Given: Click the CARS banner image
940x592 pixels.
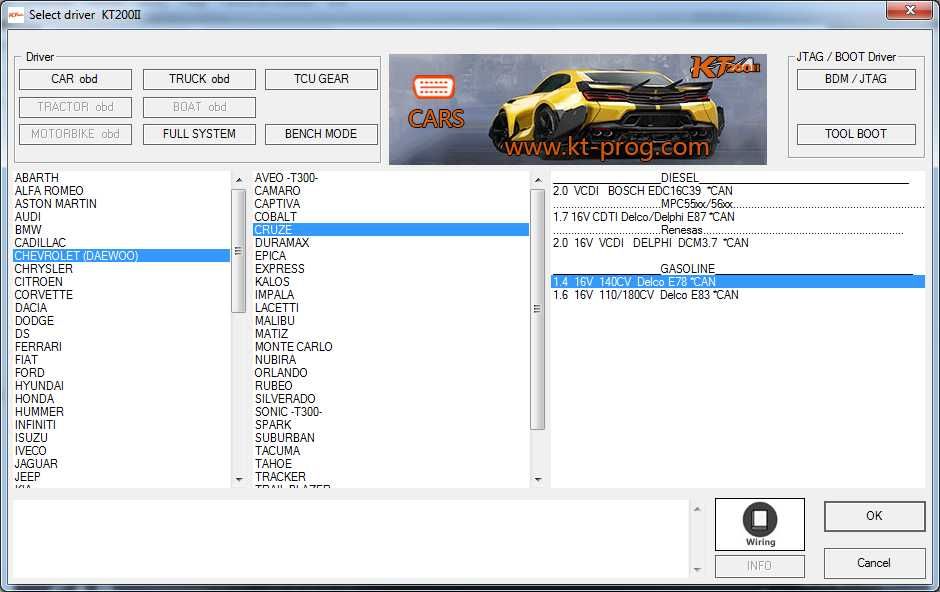Looking at the screenshot, I should tap(577, 109).
